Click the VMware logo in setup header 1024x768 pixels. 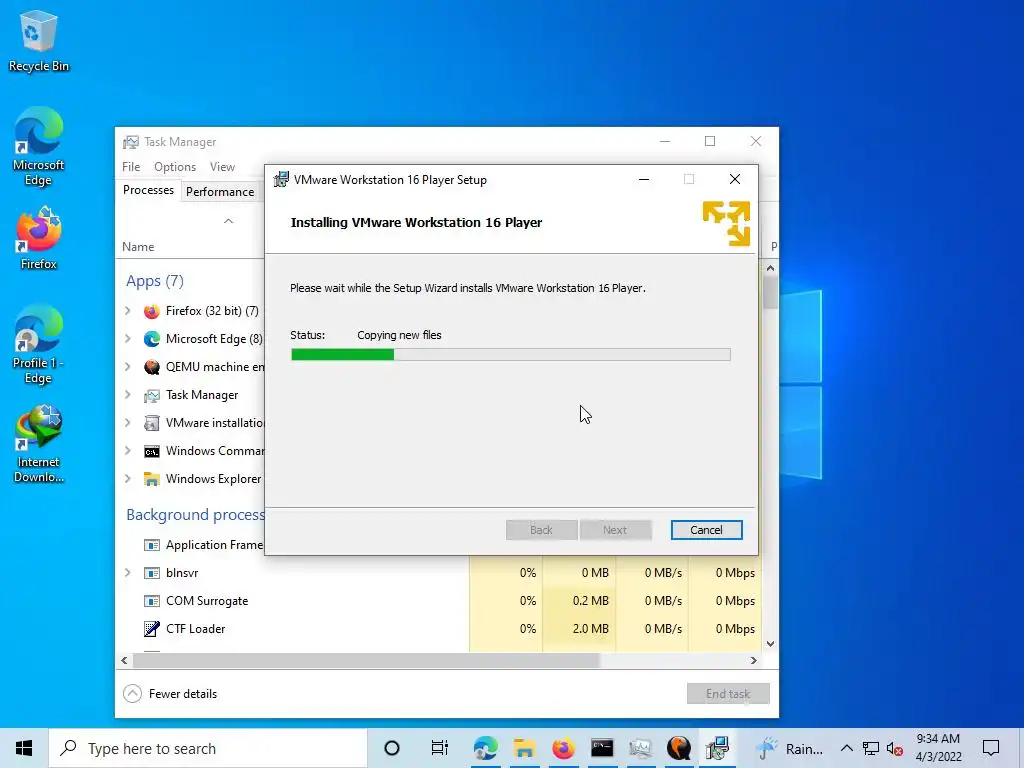(726, 223)
